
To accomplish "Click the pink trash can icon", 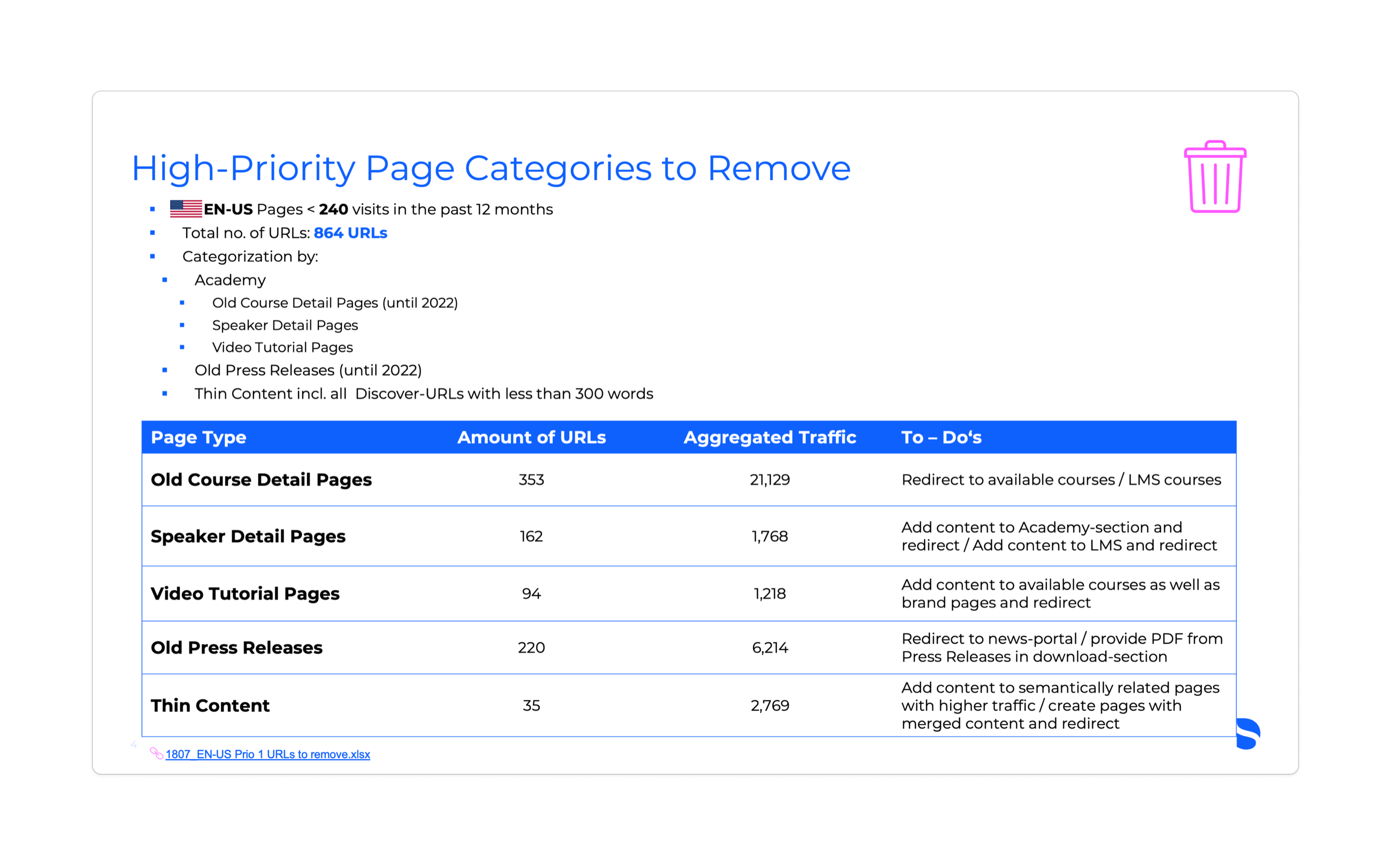I will point(1214,177).
